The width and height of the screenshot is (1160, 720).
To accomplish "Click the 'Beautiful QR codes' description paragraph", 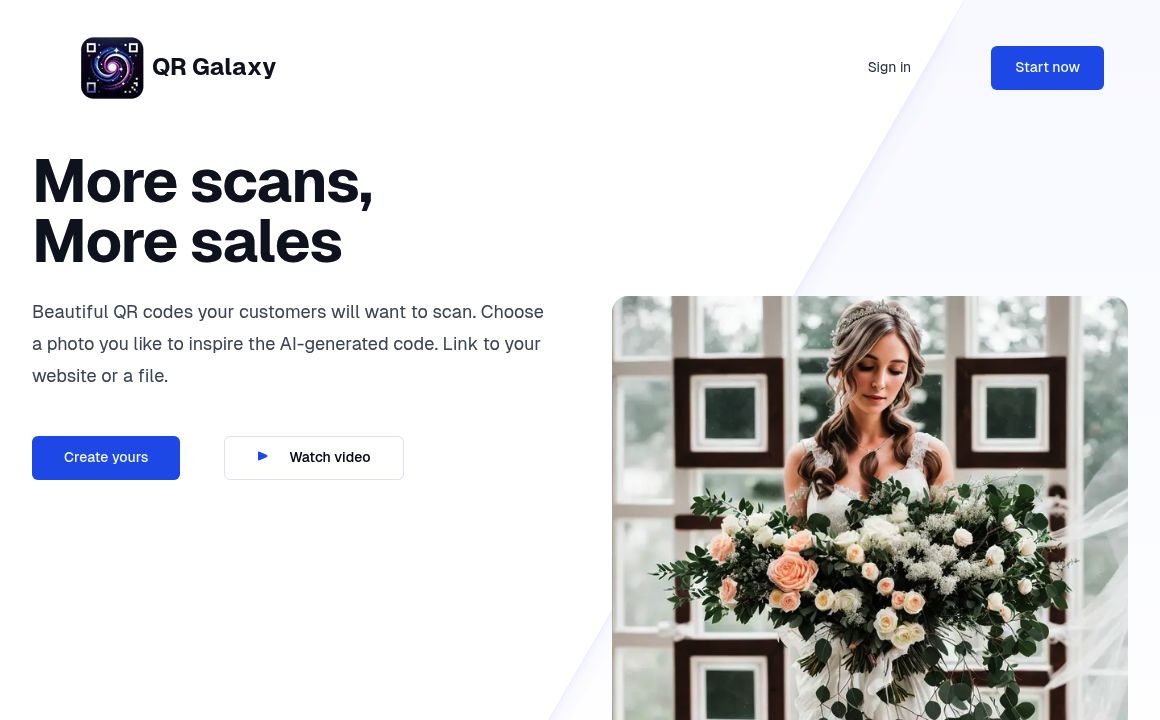I will pos(288,343).
